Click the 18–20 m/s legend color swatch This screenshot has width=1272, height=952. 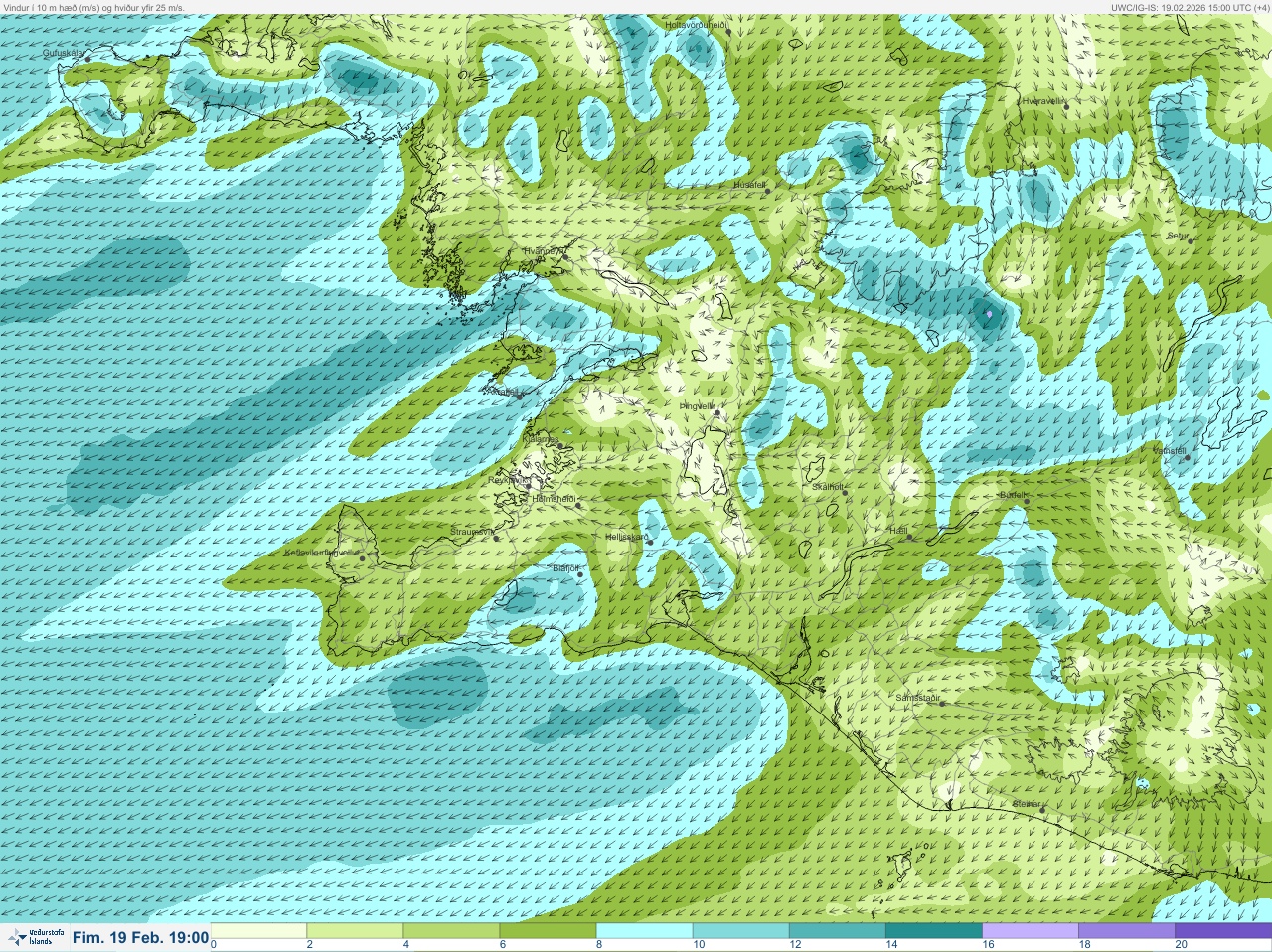click(x=1126, y=931)
